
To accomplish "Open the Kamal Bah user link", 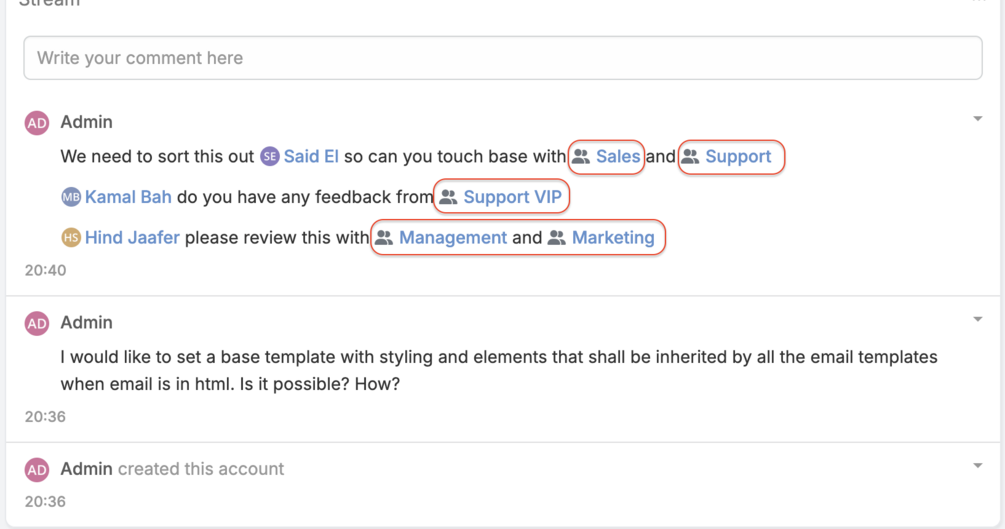I will coord(129,198).
